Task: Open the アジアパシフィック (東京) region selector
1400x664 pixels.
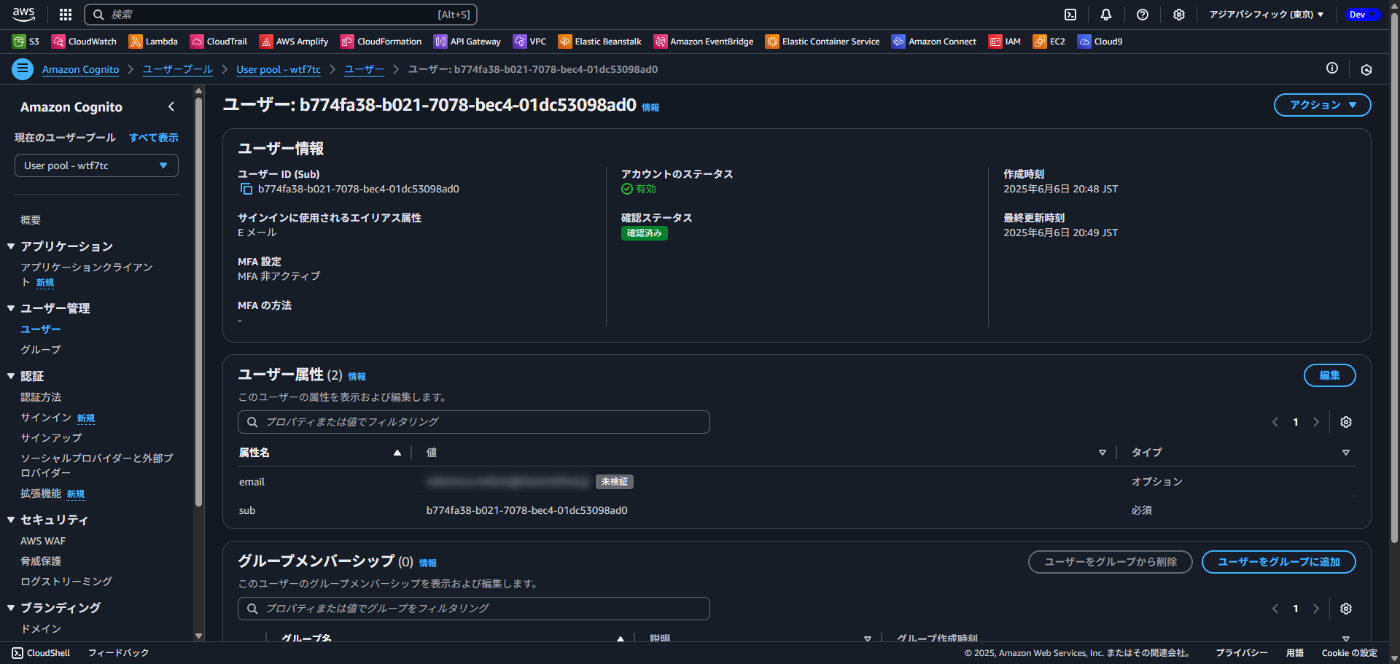Action: 1266,14
